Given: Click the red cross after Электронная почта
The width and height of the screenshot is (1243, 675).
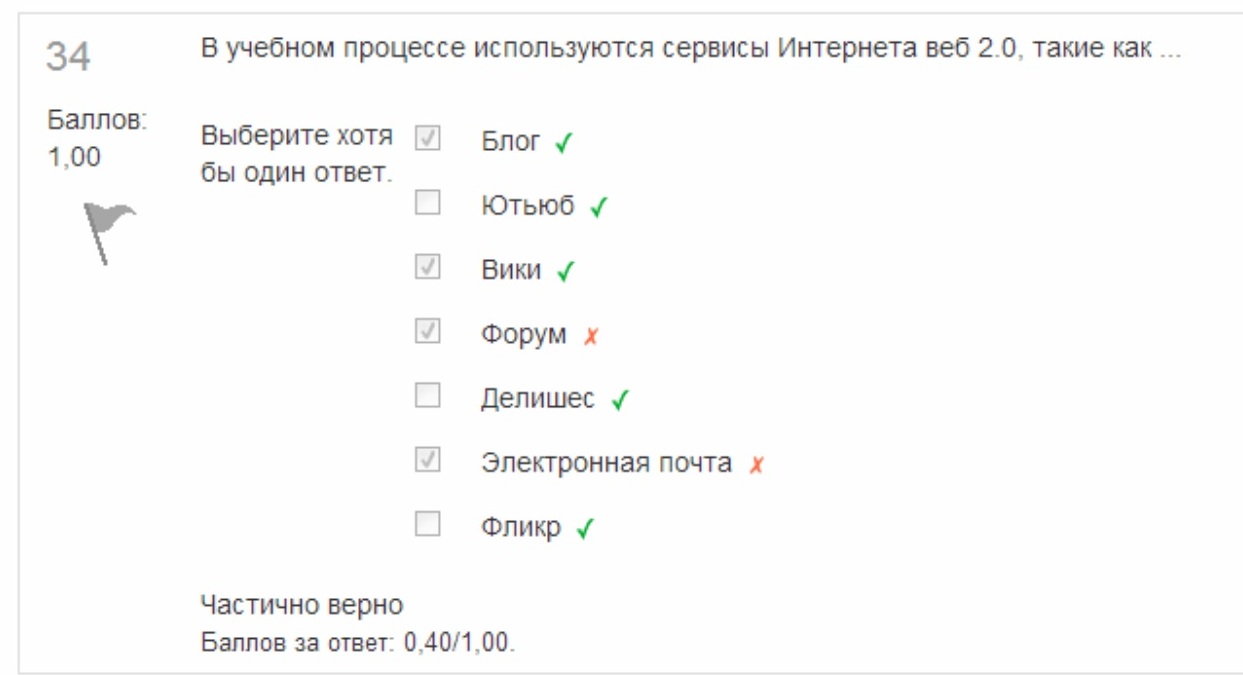Looking at the screenshot, I should 756,465.
